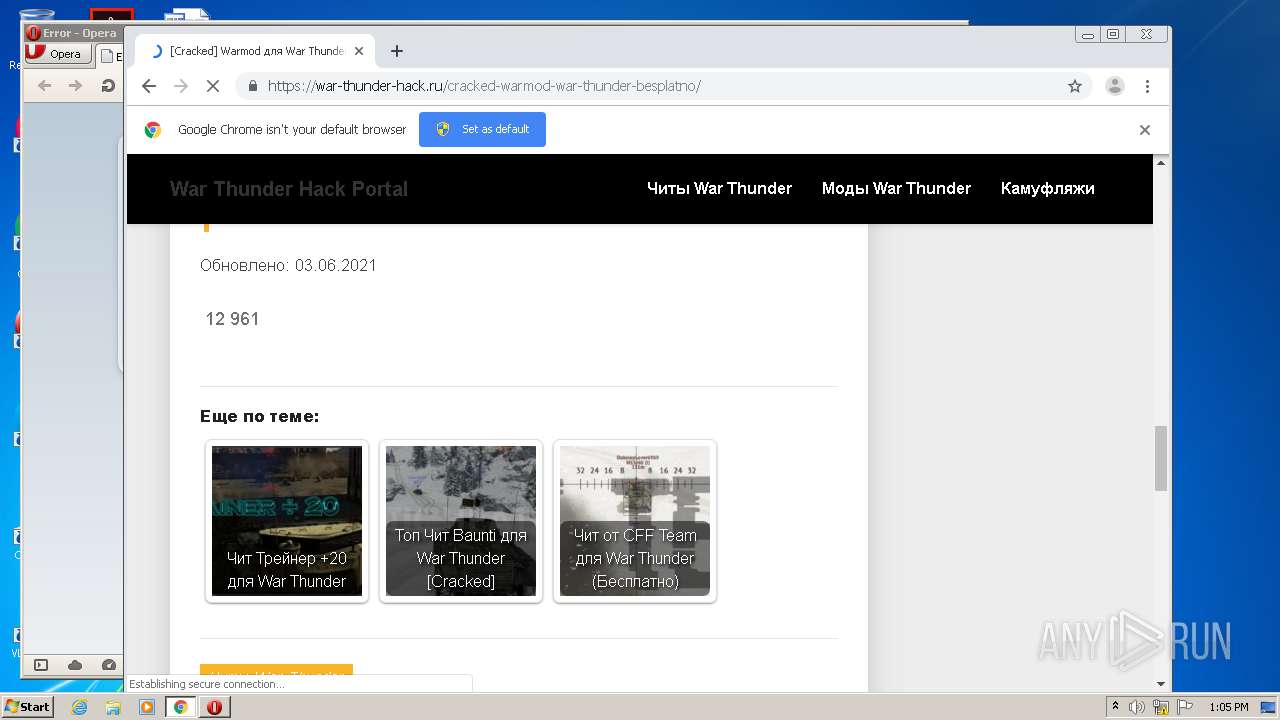The image size is (1280, 720).
Task: Open media player from taskbar
Action: coord(147,707)
